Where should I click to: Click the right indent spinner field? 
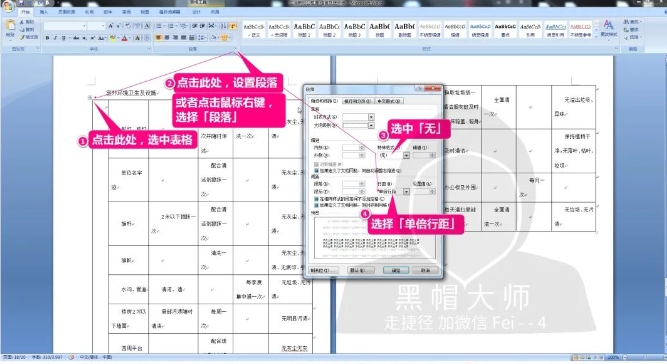pyautogui.click(x=353, y=156)
